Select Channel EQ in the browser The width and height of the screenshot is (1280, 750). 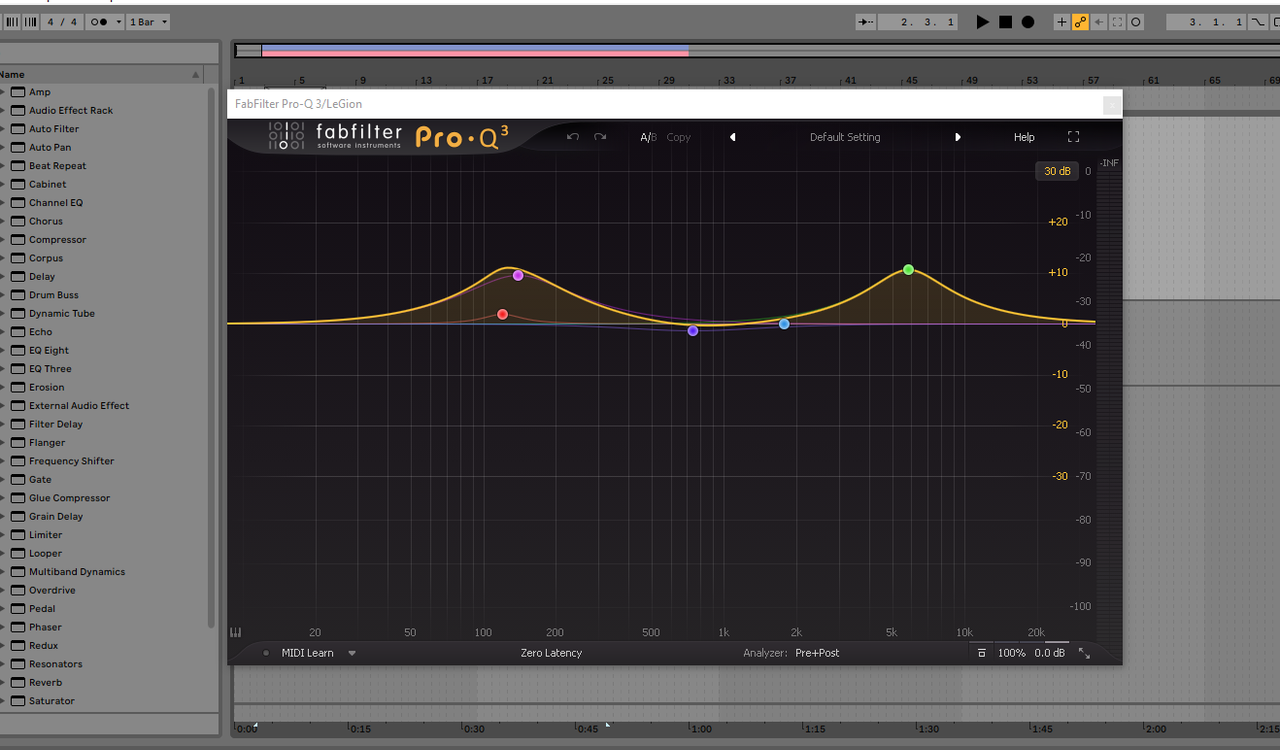[56, 203]
